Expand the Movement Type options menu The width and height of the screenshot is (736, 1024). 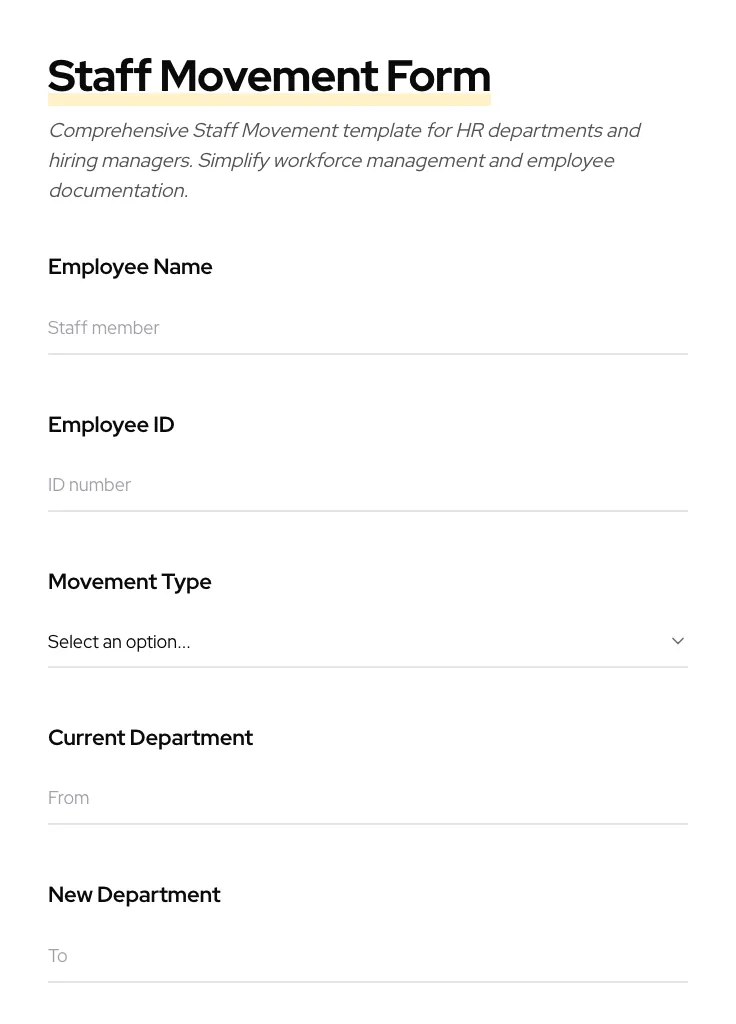368,641
